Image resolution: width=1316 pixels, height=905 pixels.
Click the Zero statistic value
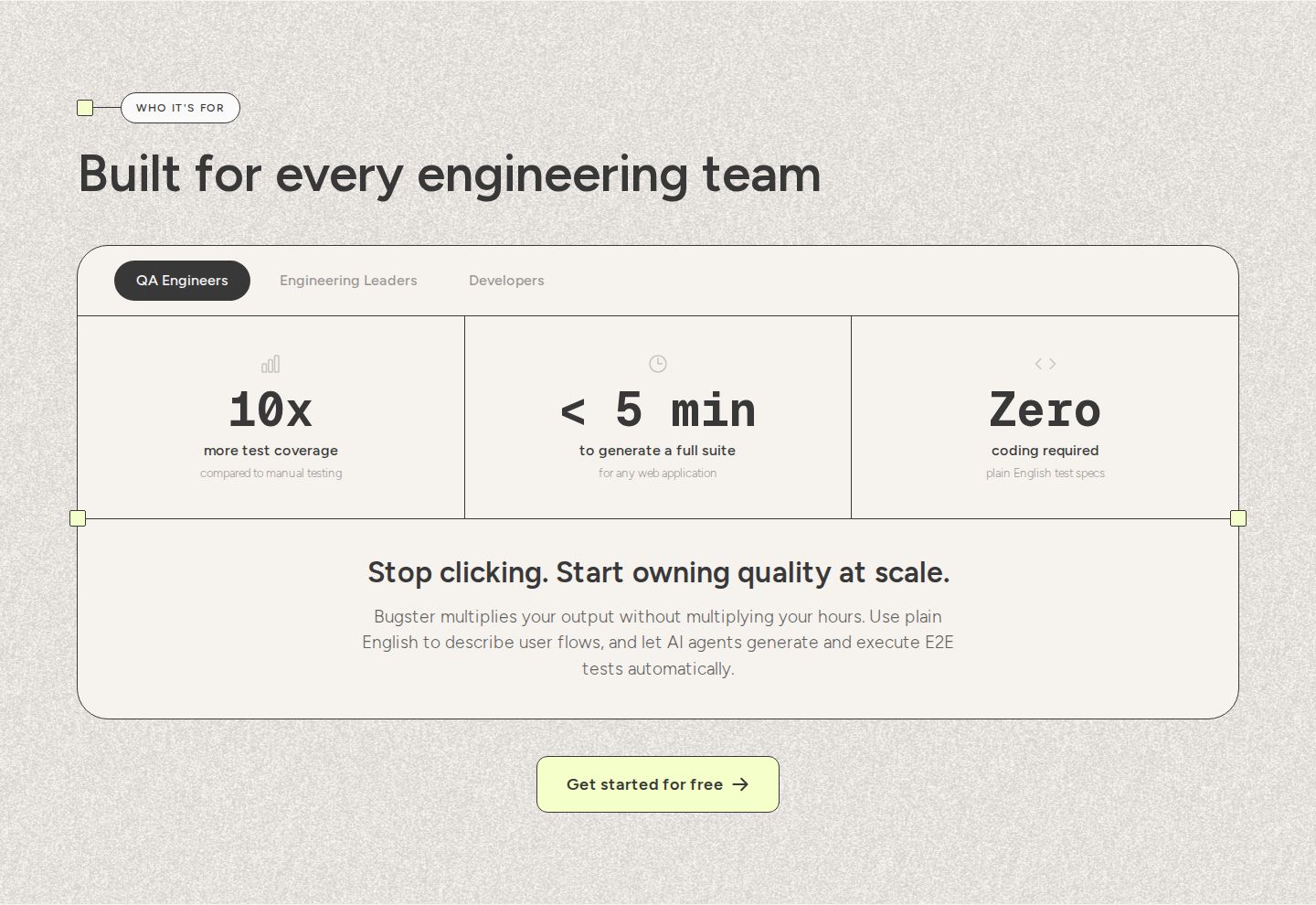(x=1045, y=410)
